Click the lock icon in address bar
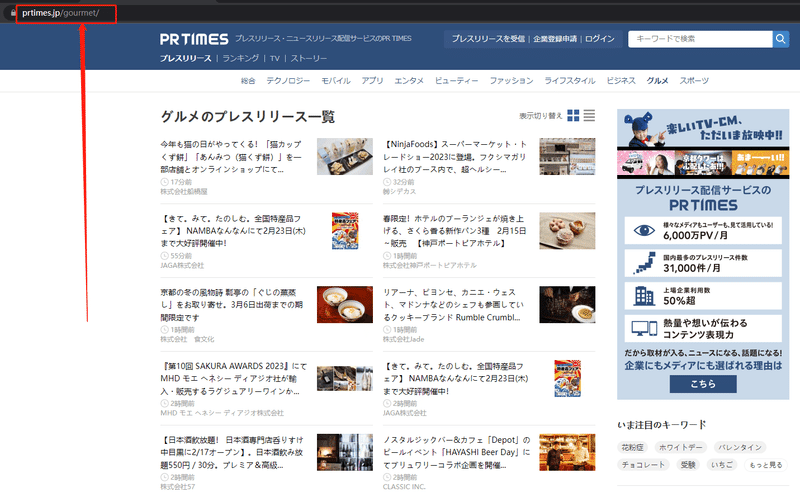The height and width of the screenshot is (497, 800). [13, 13]
